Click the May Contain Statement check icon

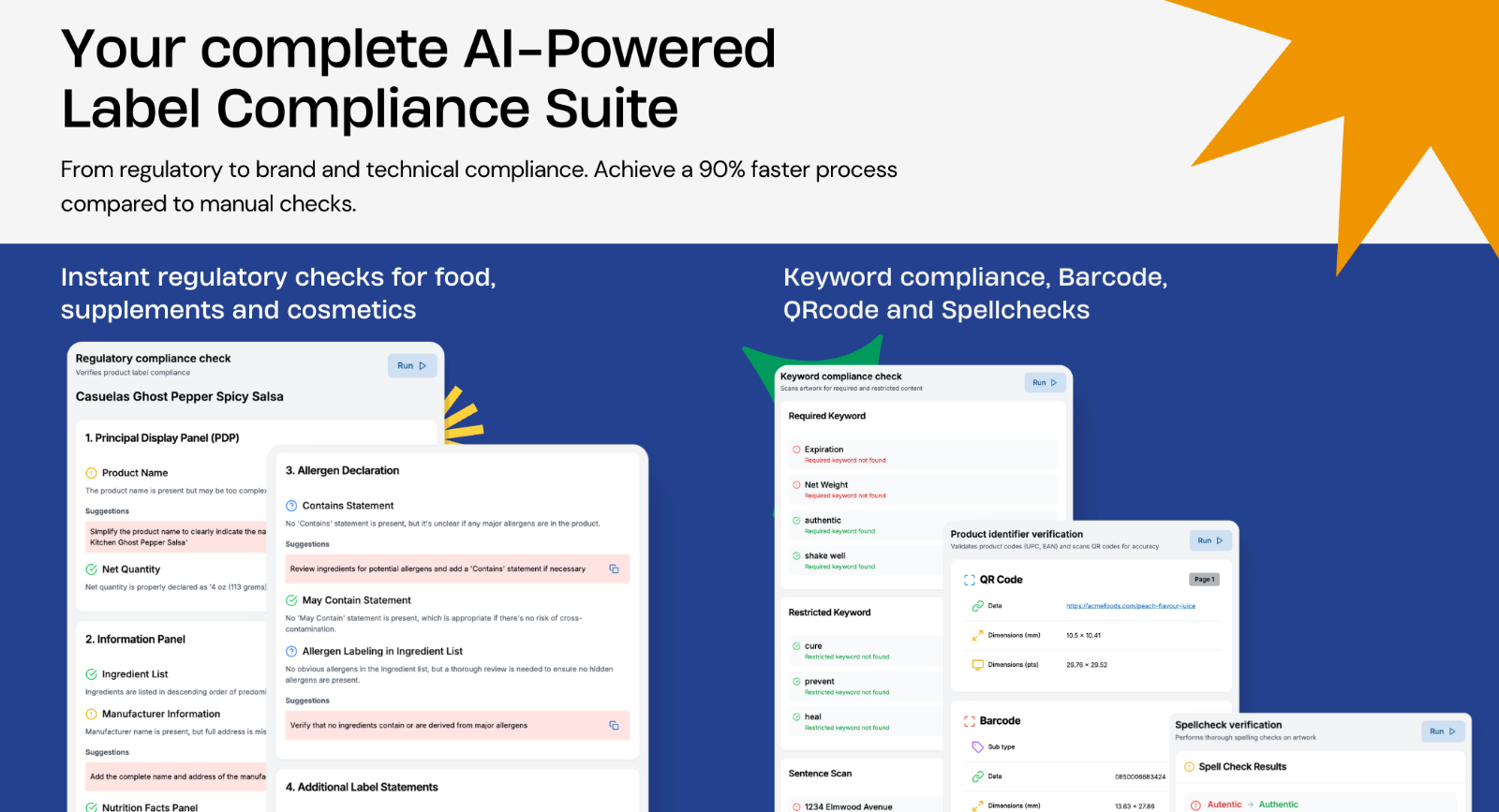[291, 600]
